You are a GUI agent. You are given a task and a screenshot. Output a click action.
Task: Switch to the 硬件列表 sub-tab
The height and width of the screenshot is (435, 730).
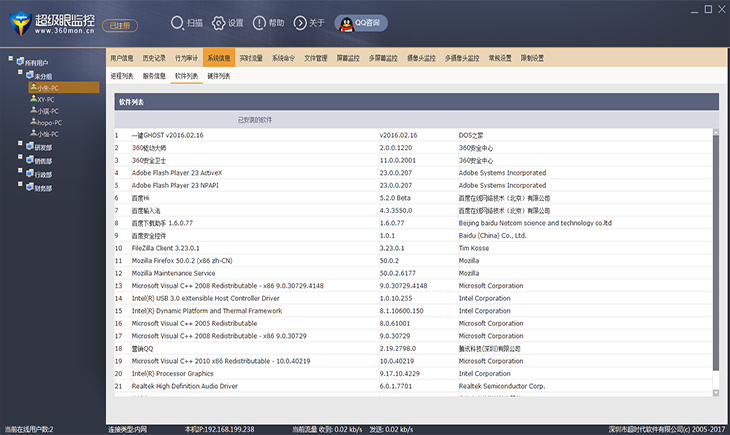coord(217,75)
